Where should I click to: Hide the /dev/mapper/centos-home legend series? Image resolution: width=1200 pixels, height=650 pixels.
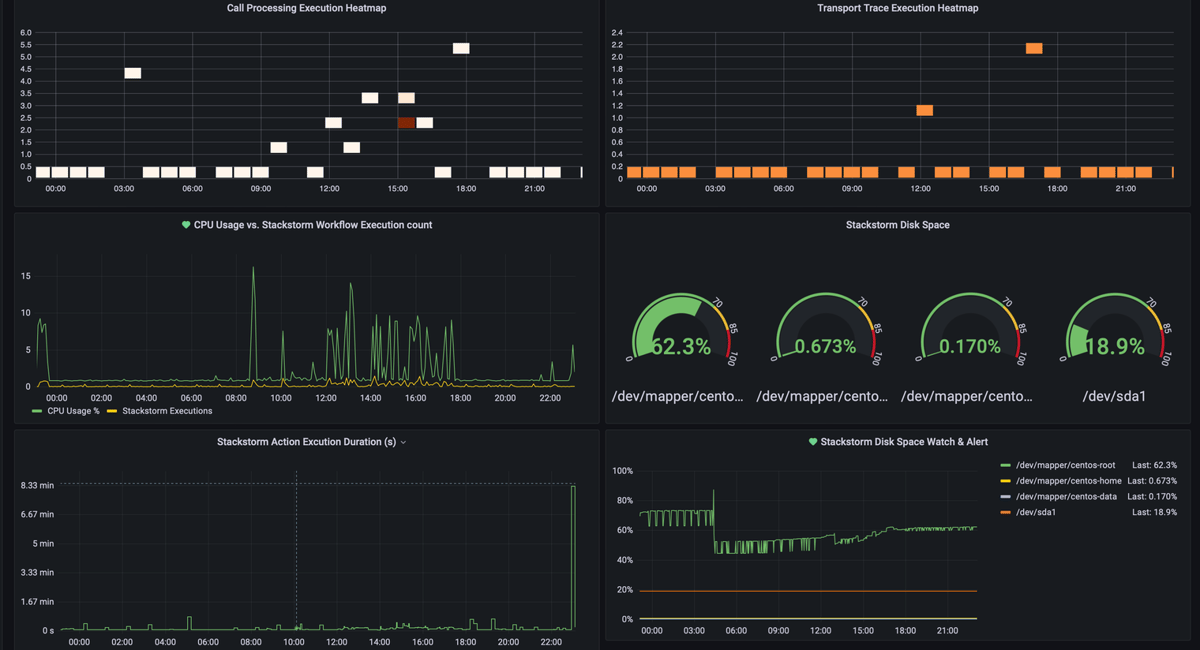tap(1065, 480)
